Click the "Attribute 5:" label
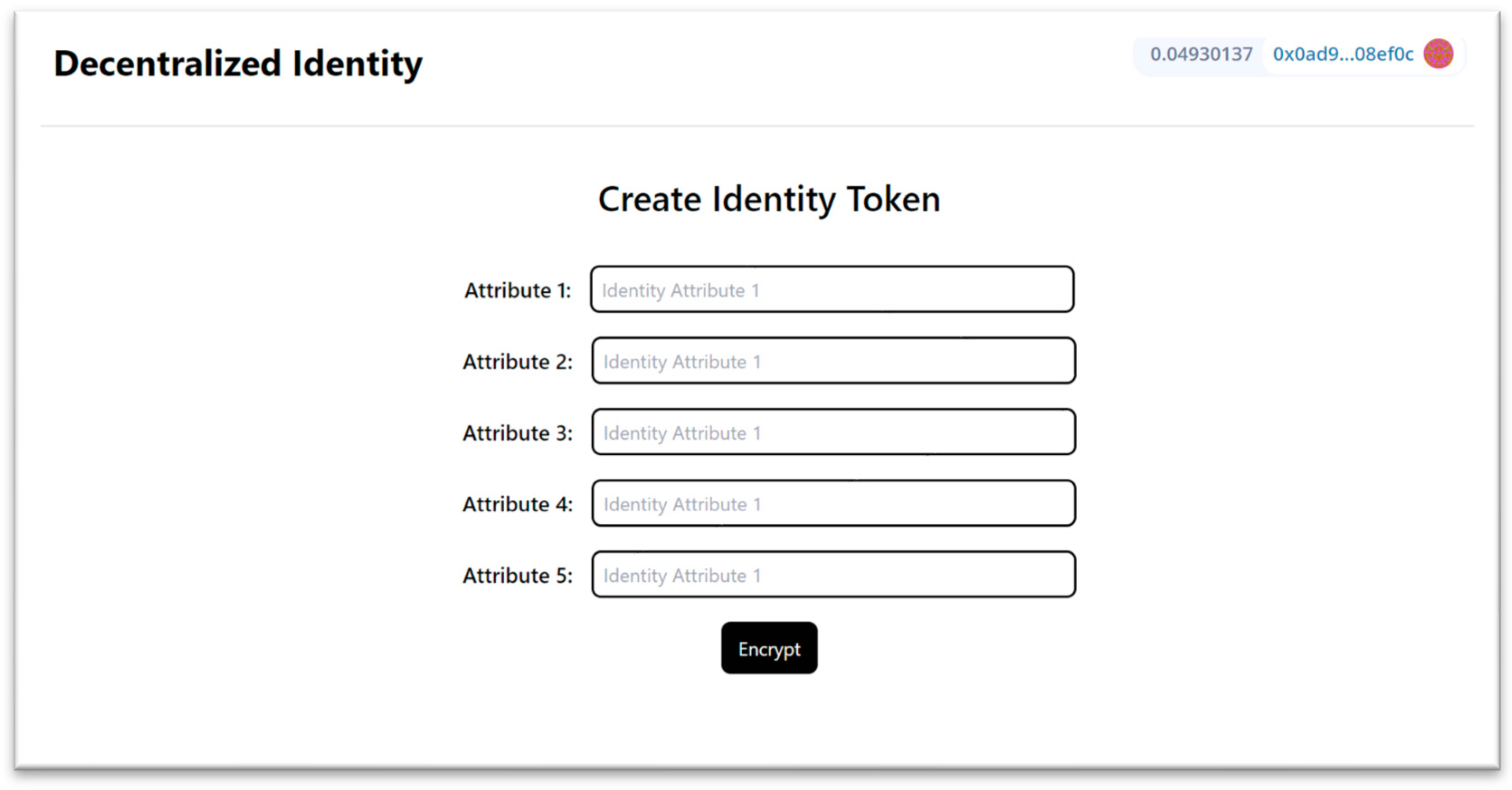Screen dimensions: 1512x790 pyautogui.click(x=518, y=575)
